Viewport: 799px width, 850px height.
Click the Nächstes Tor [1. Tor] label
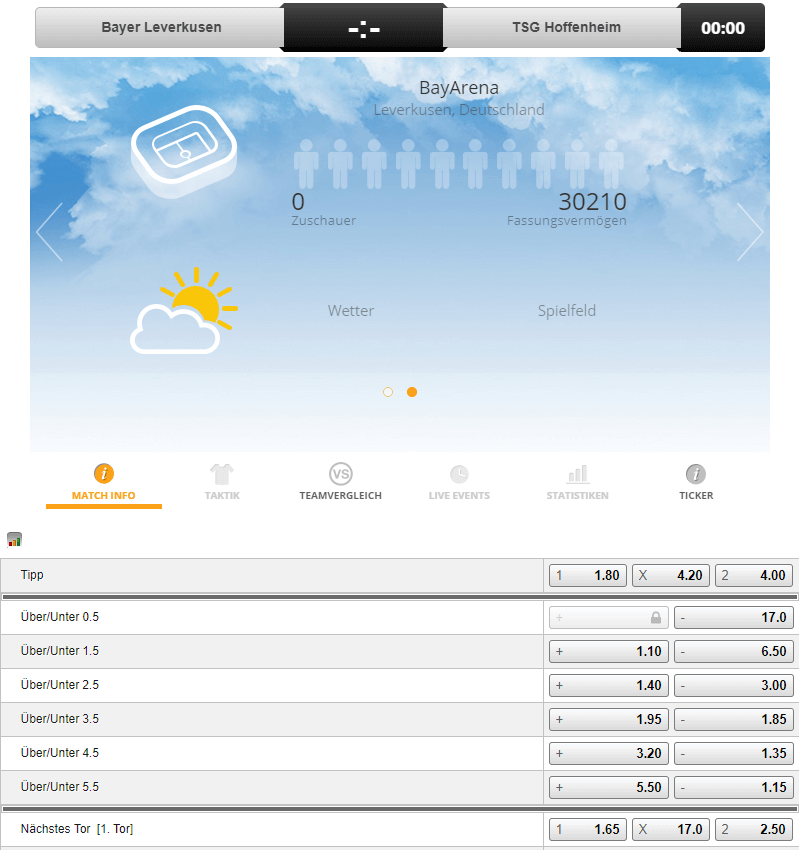(x=77, y=829)
